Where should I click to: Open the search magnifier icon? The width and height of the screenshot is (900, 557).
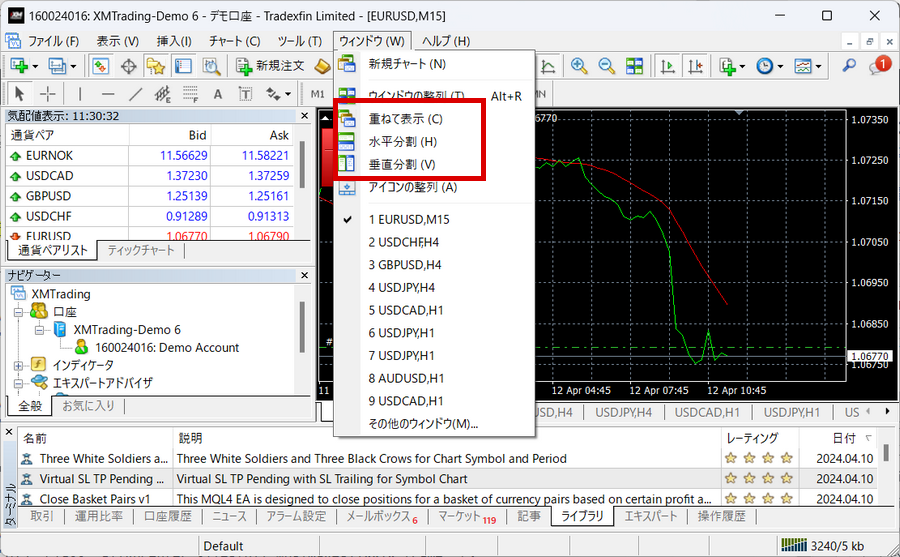pos(849,66)
